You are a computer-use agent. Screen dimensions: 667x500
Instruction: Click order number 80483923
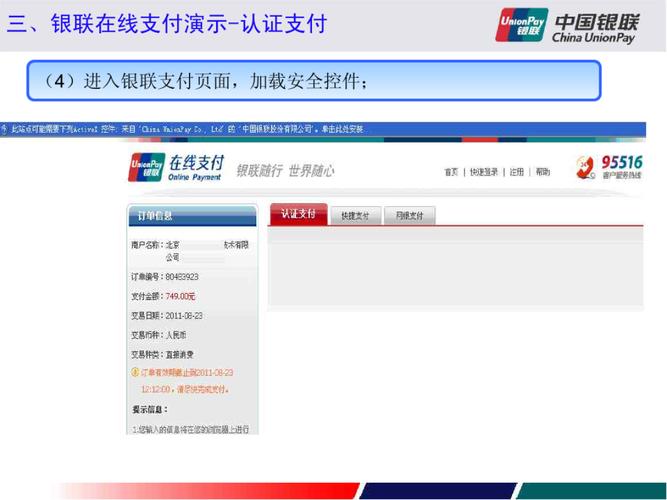[x=182, y=277]
